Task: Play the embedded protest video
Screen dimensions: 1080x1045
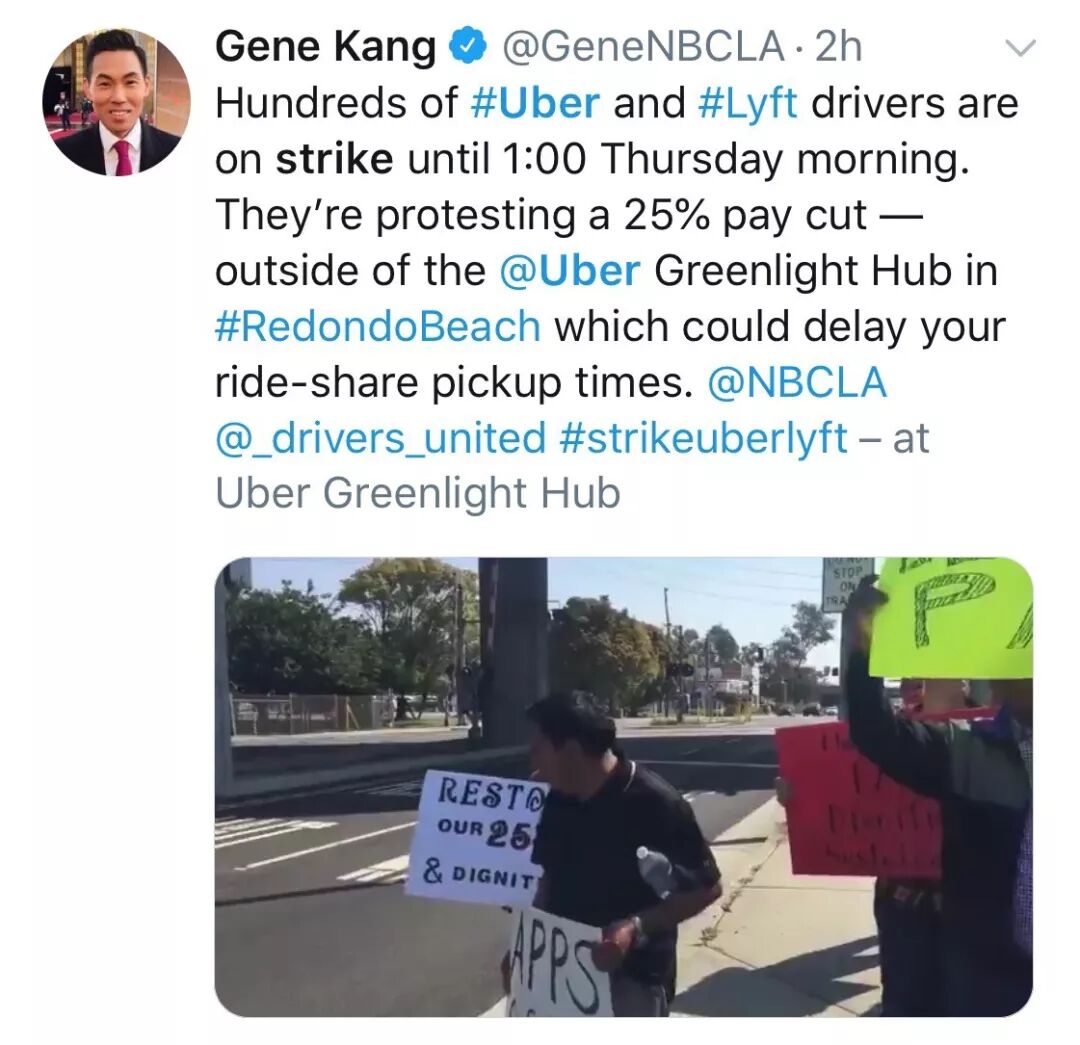Action: pos(623,787)
